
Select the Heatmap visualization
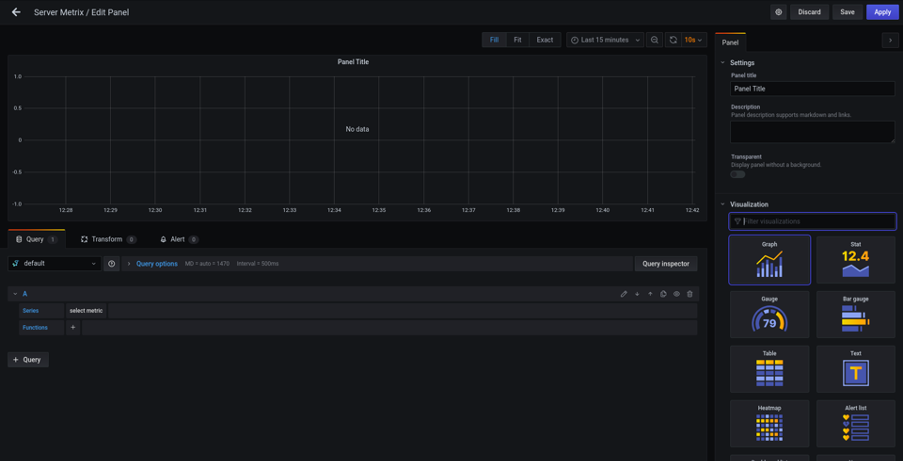[x=770, y=424]
